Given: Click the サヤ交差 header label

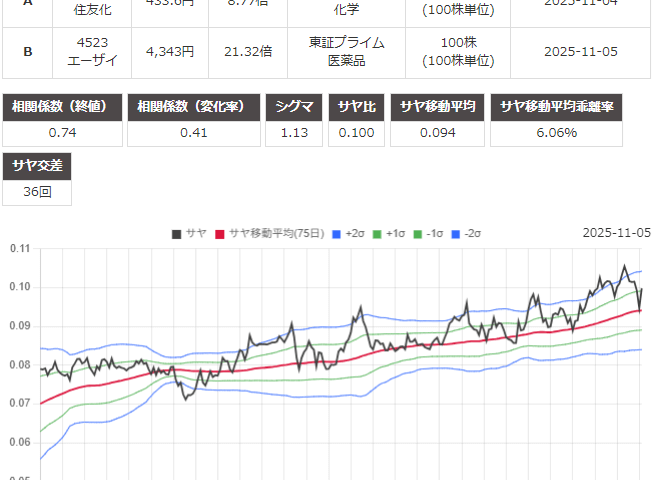Looking at the screenshot, I should 38,165.
